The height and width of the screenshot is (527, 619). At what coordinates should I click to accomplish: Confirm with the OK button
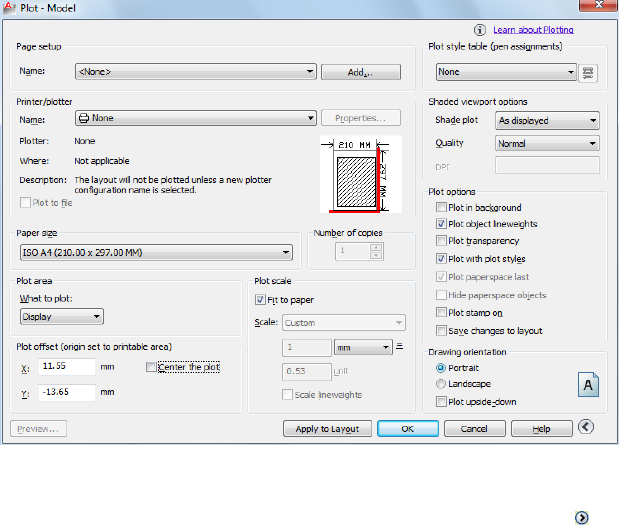tap(408, 429)
